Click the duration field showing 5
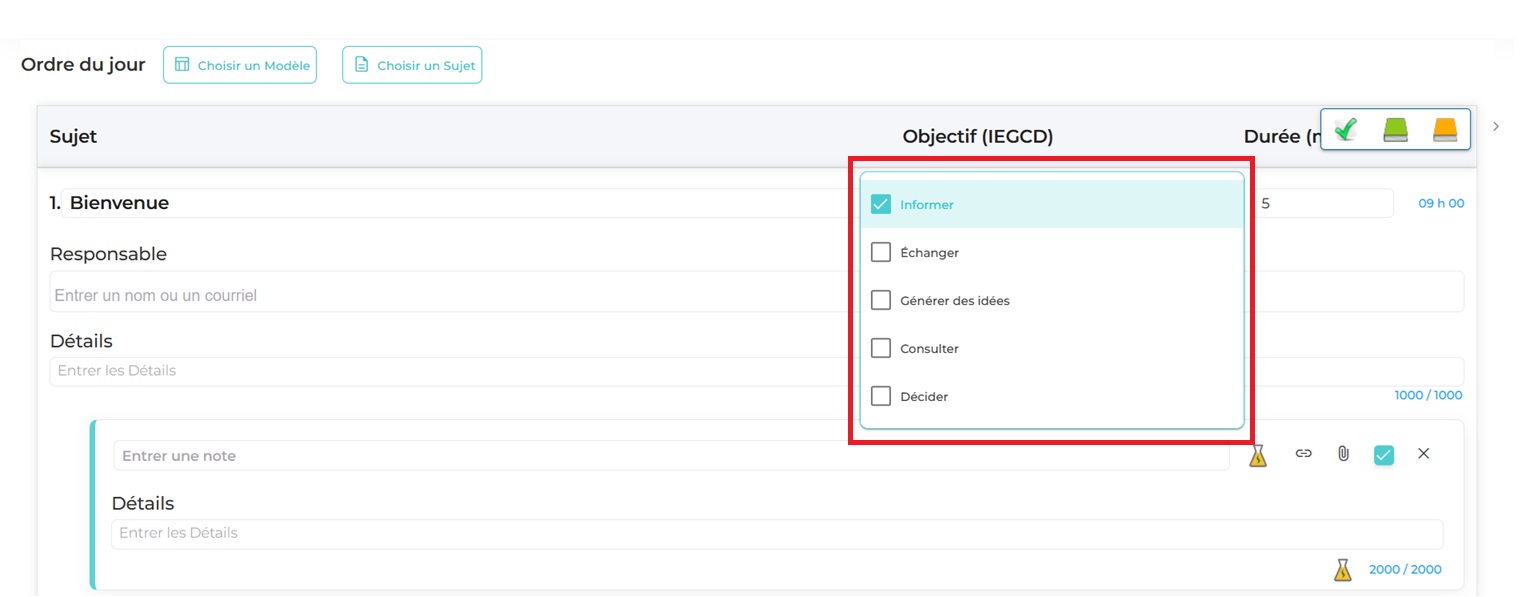The width and height of the screenshot is (1530, 597). click(1322, 204)
